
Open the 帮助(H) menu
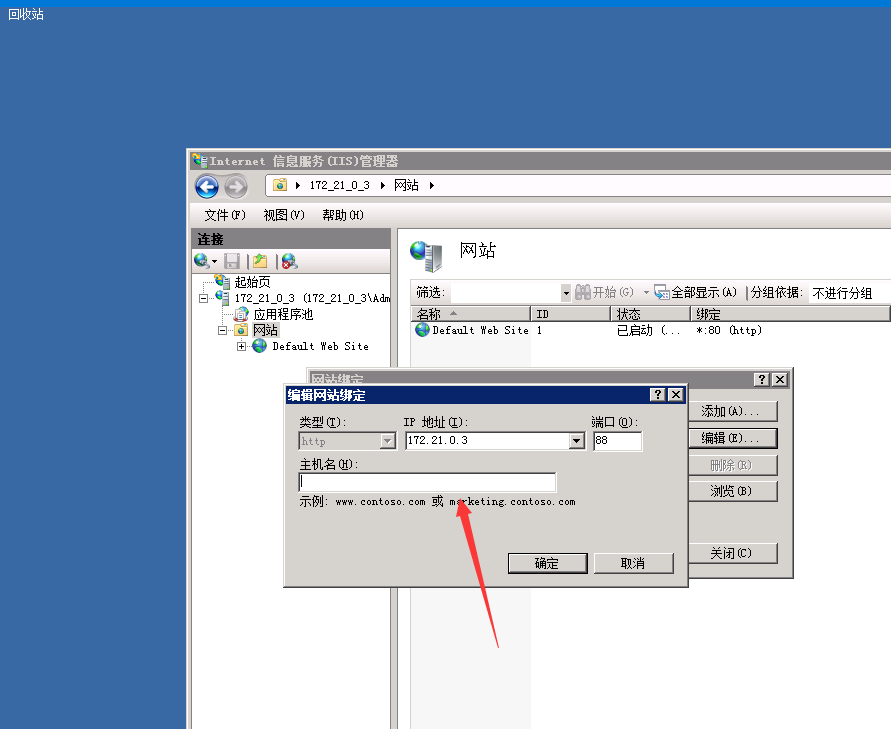(343, 215)
